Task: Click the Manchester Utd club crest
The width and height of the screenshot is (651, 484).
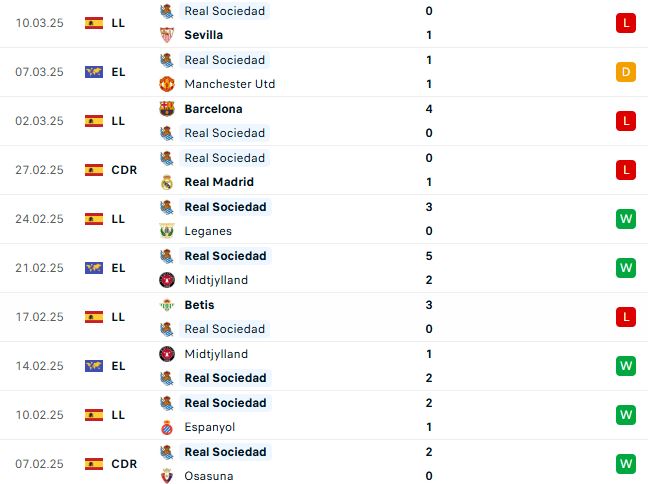Action: (x=167, y=84)
